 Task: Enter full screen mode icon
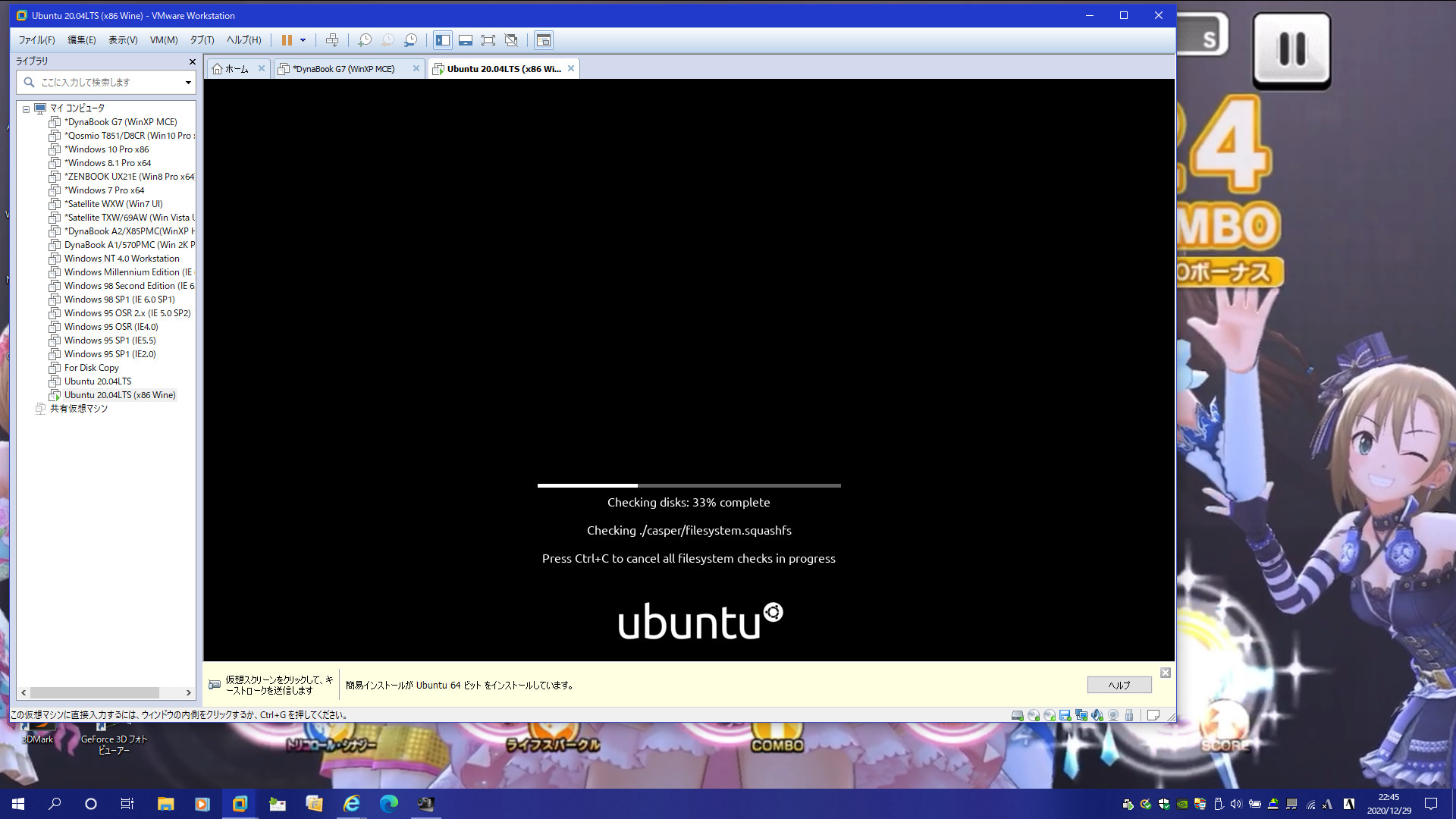tap(488, 40)
